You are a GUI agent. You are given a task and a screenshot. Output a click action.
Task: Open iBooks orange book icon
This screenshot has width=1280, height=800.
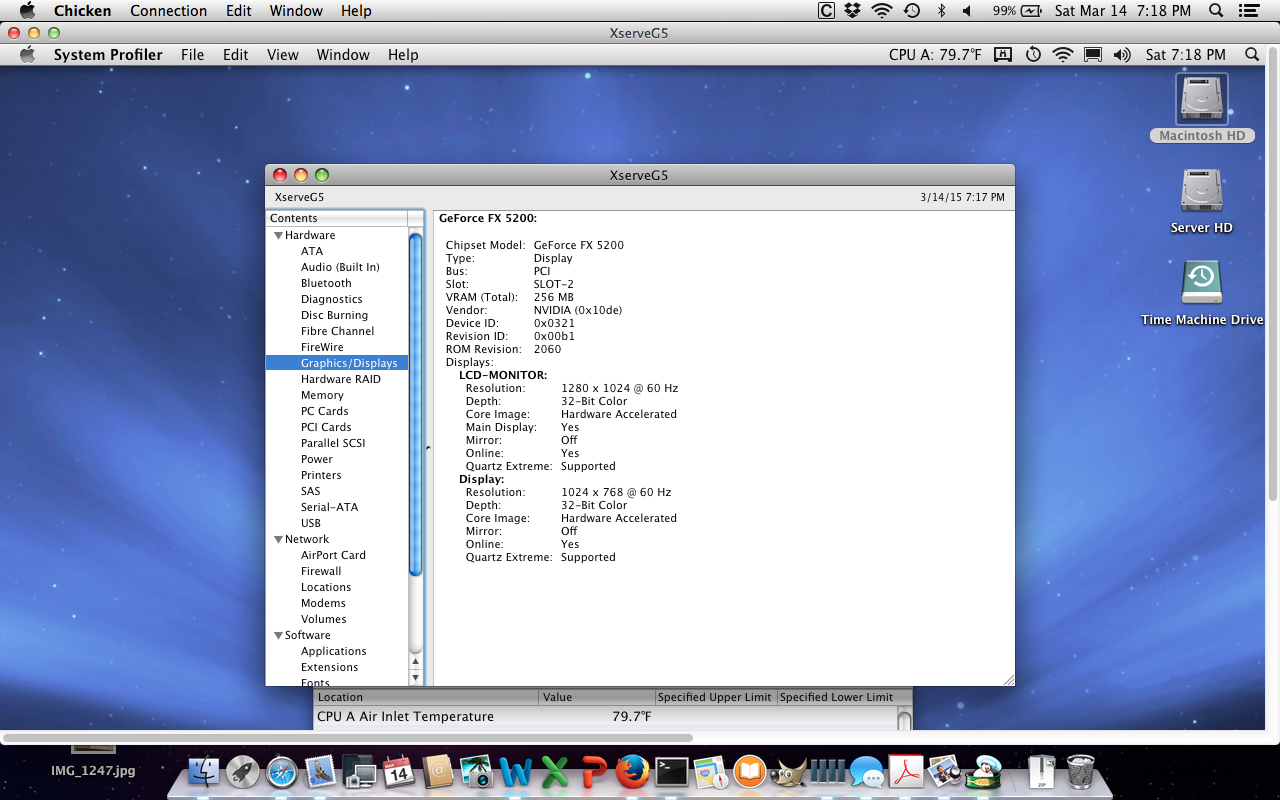[x=749, y=772]
